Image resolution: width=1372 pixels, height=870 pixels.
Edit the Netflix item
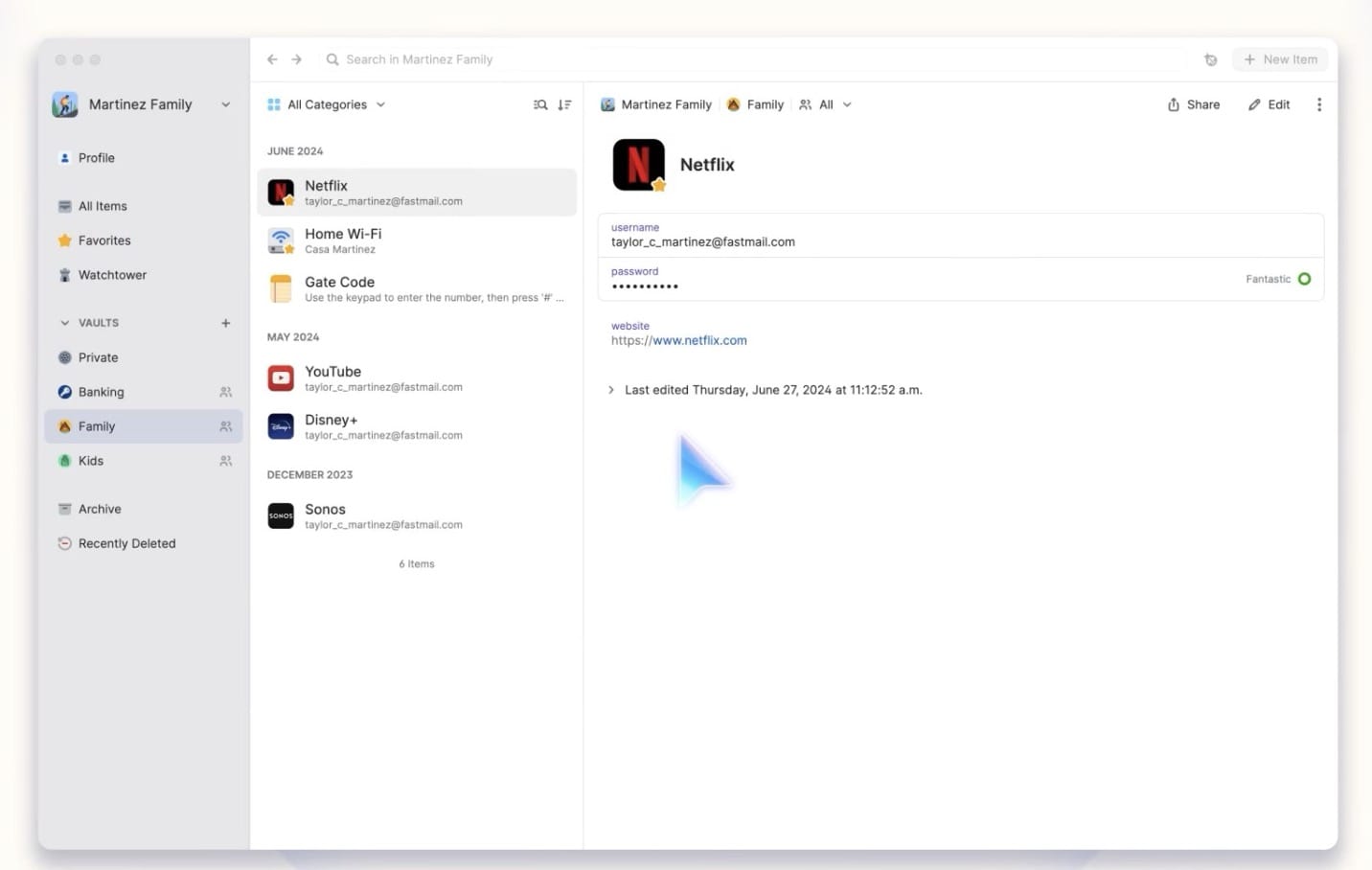[x=1269, y=104]
